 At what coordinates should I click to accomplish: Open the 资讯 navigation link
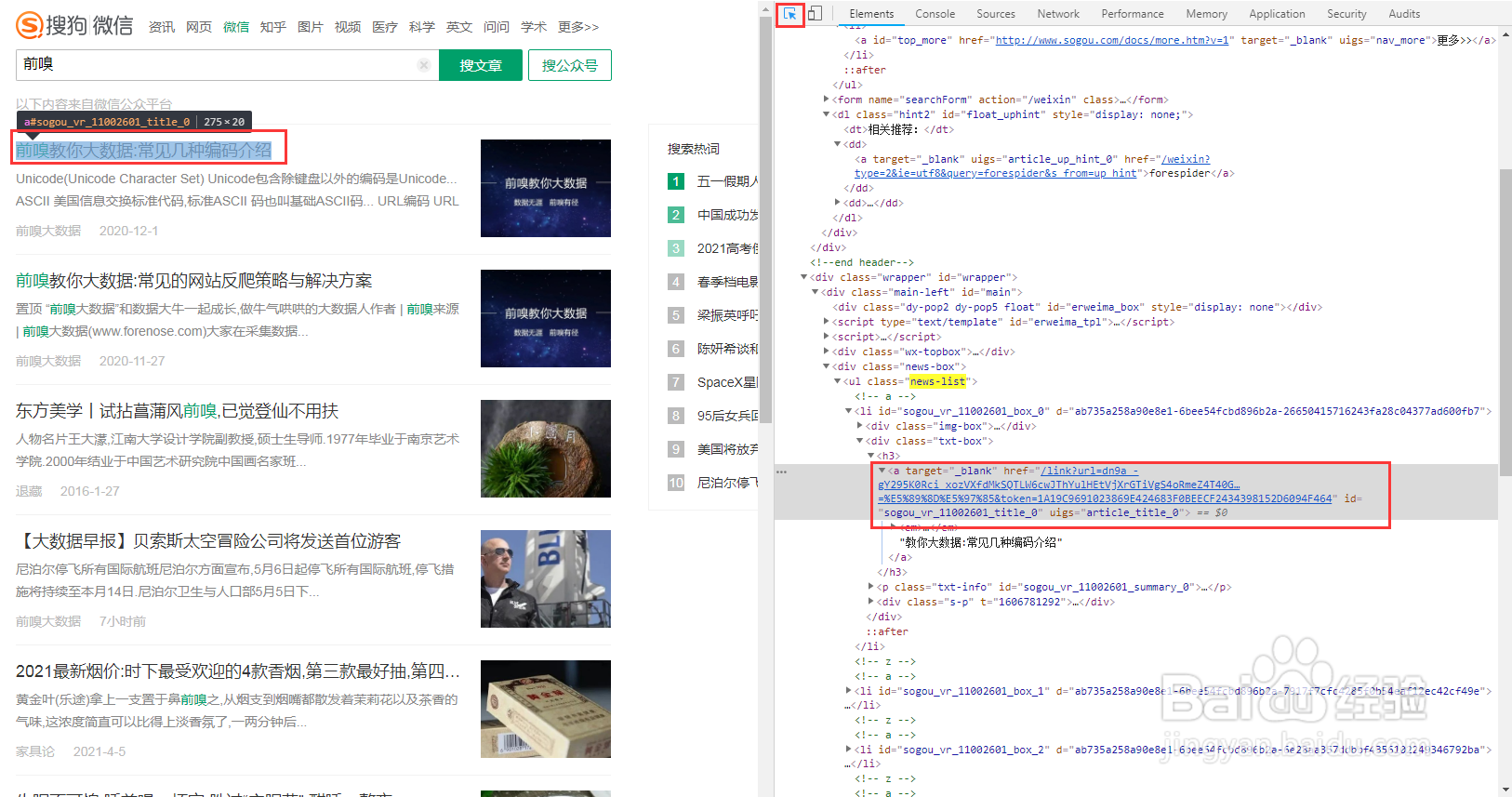pyautogui.click(x=162, y=27)
